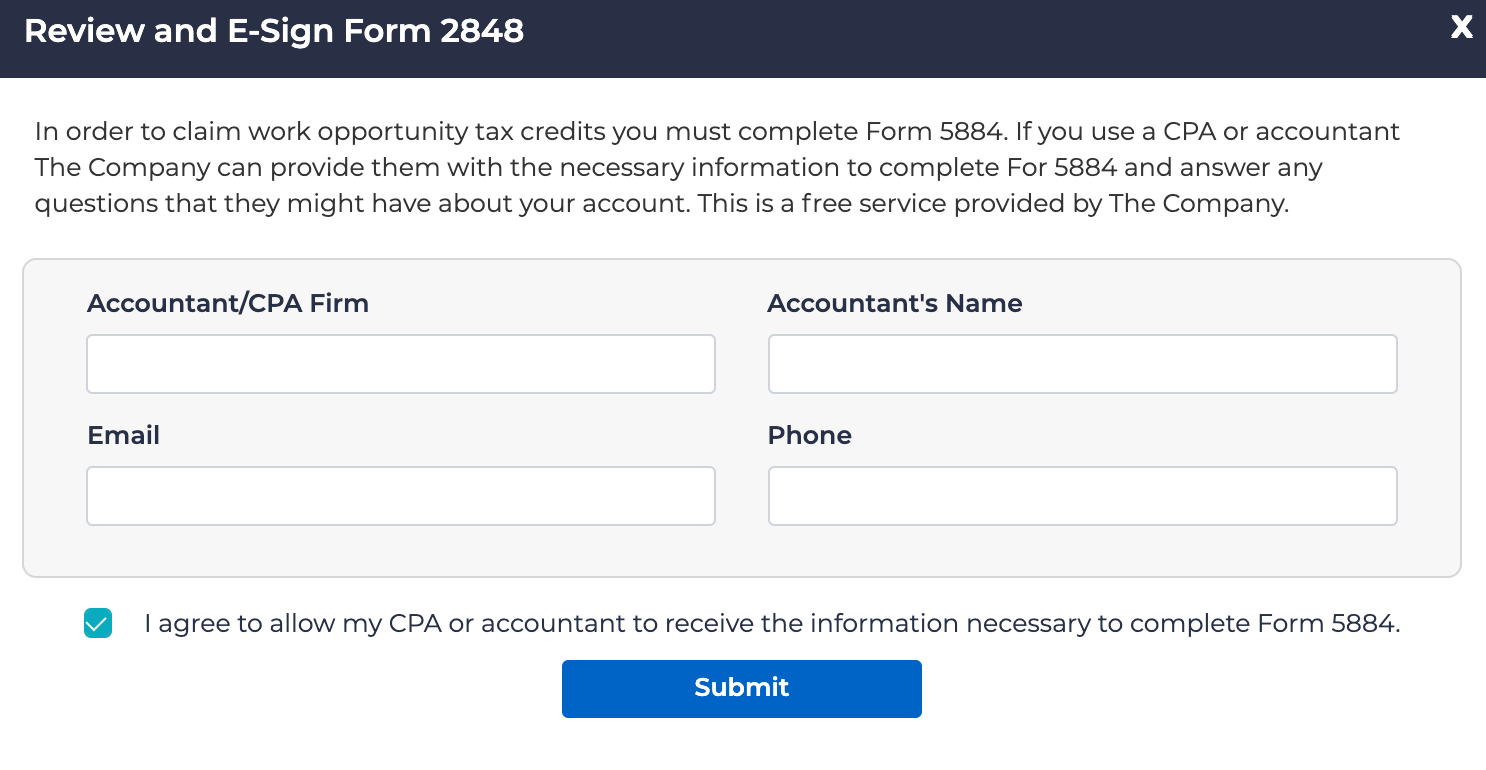Click the "Accountant/CPA Firm" field label
Viewport: 1486px width, 770px height.
(228, 303)
